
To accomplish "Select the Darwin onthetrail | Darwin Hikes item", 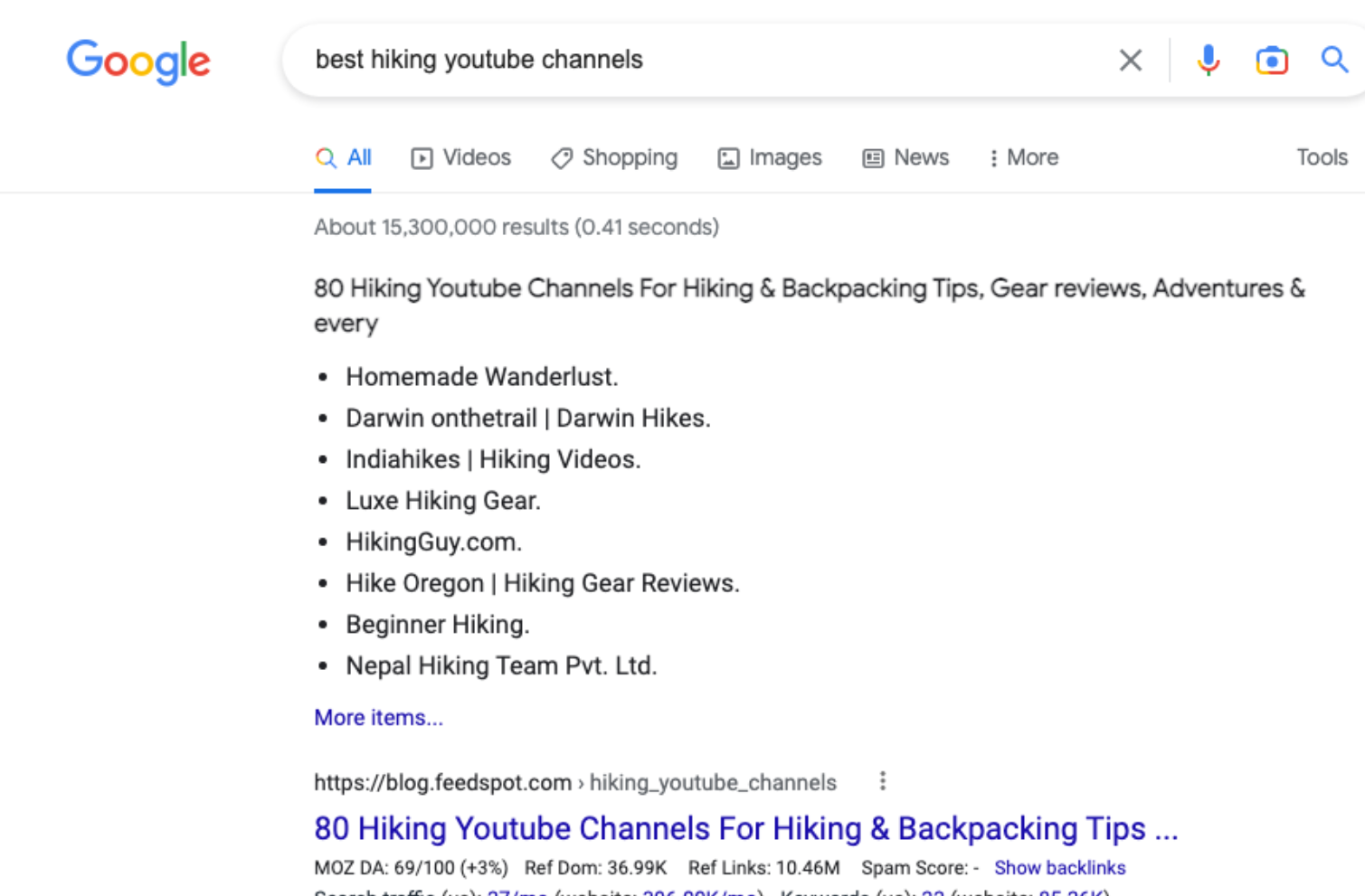I will pos(528,419).
